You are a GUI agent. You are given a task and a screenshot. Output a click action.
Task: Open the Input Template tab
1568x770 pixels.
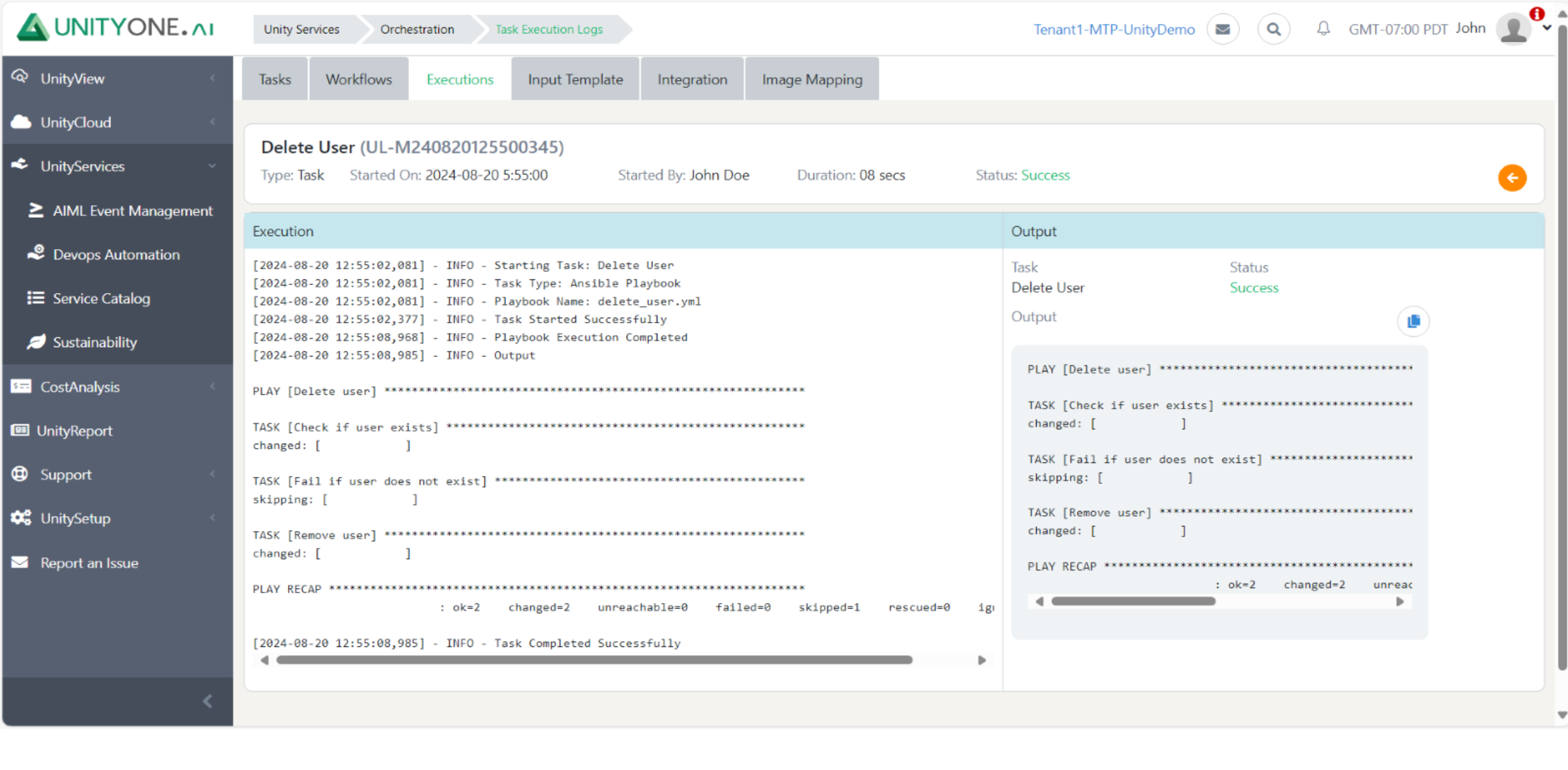pyautogui.click(x=575, y=79)
